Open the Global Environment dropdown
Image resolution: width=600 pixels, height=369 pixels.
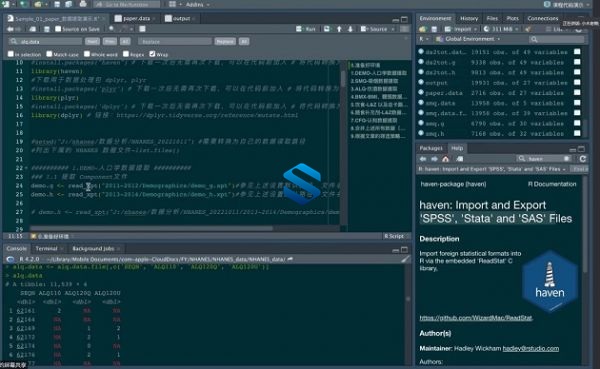pos(468,39)
